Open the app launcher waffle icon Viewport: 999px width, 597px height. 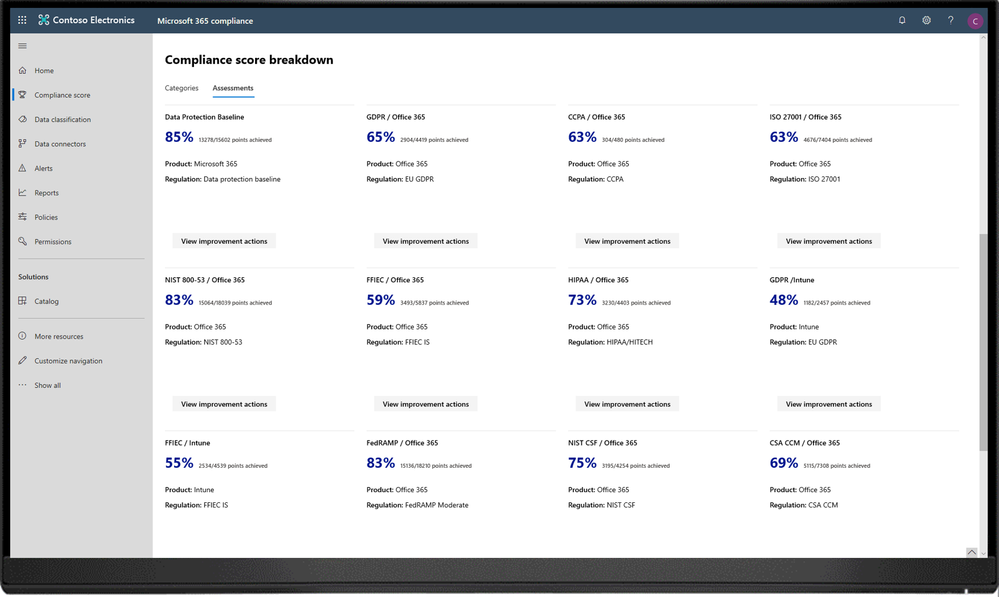tap(22, 20)
